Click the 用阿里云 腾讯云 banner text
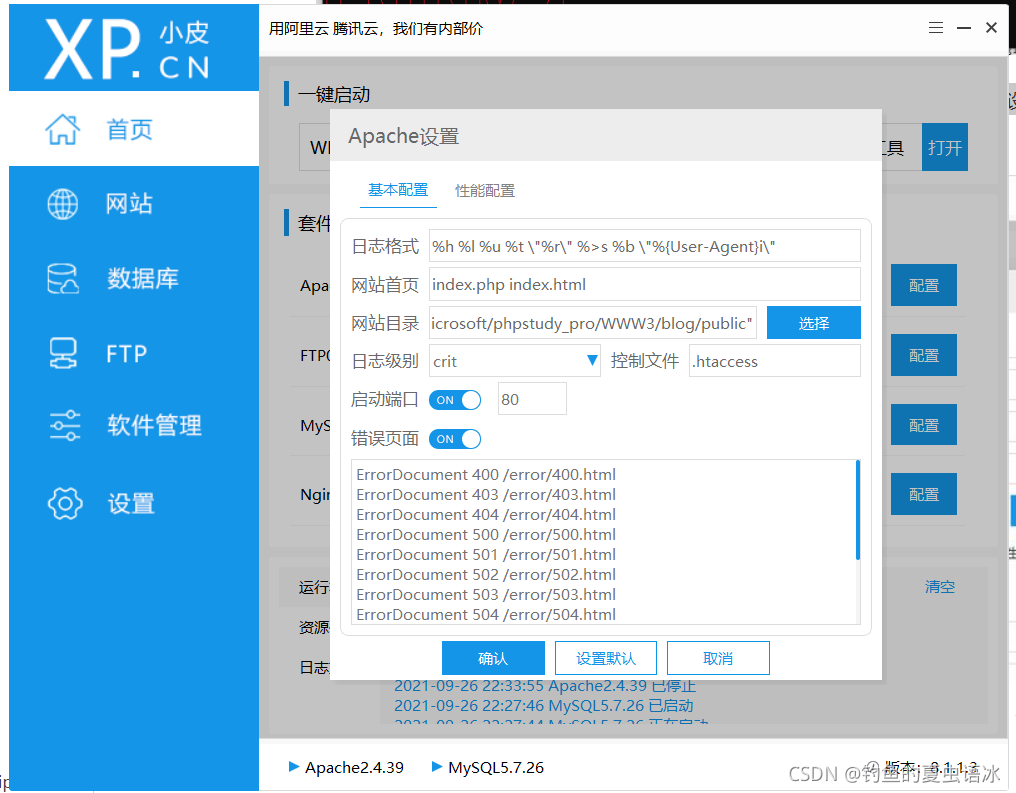Viewport: 1016px width, 793px height. [376, 29]
